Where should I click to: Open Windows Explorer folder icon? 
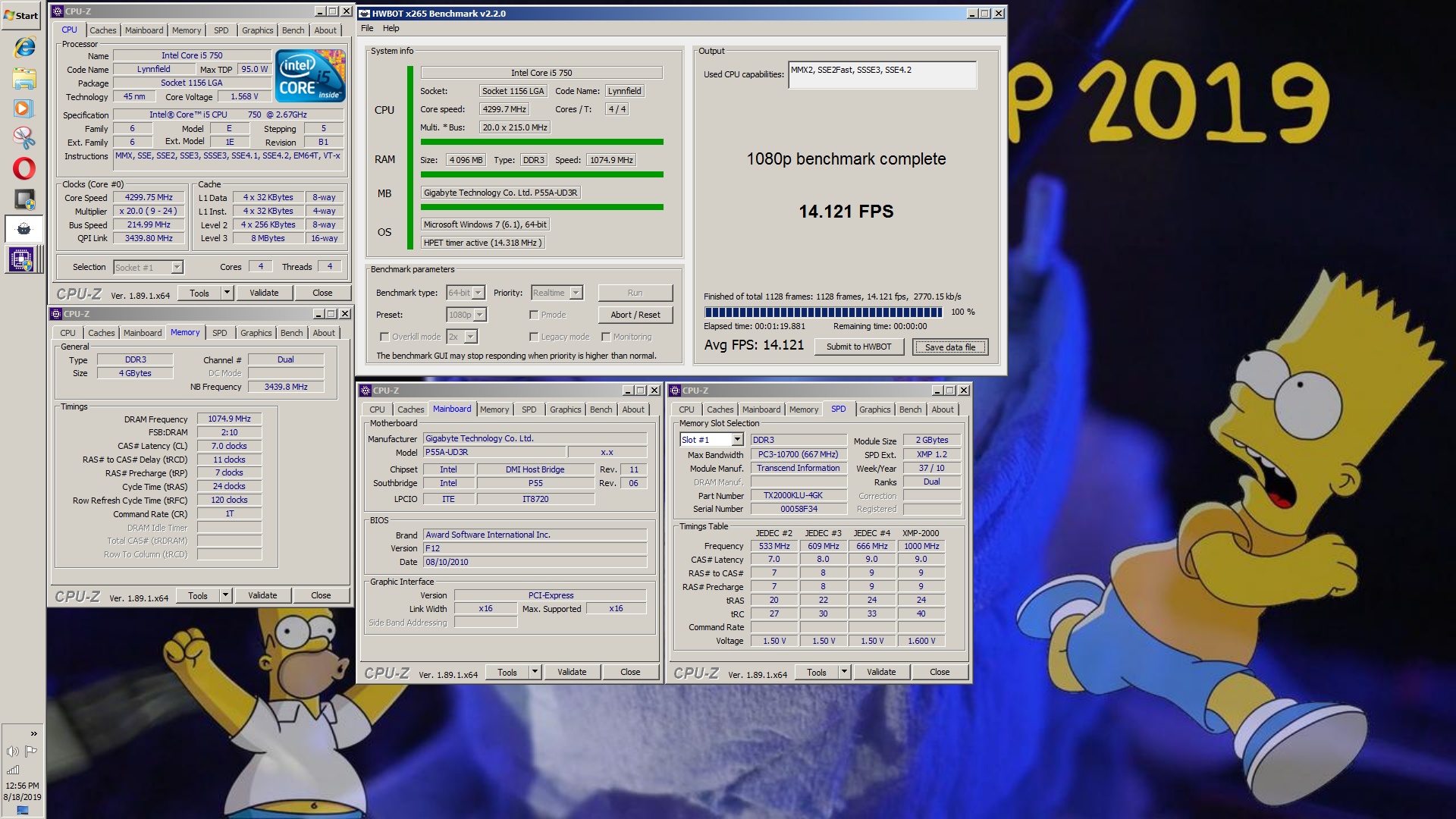pos(24,78)
